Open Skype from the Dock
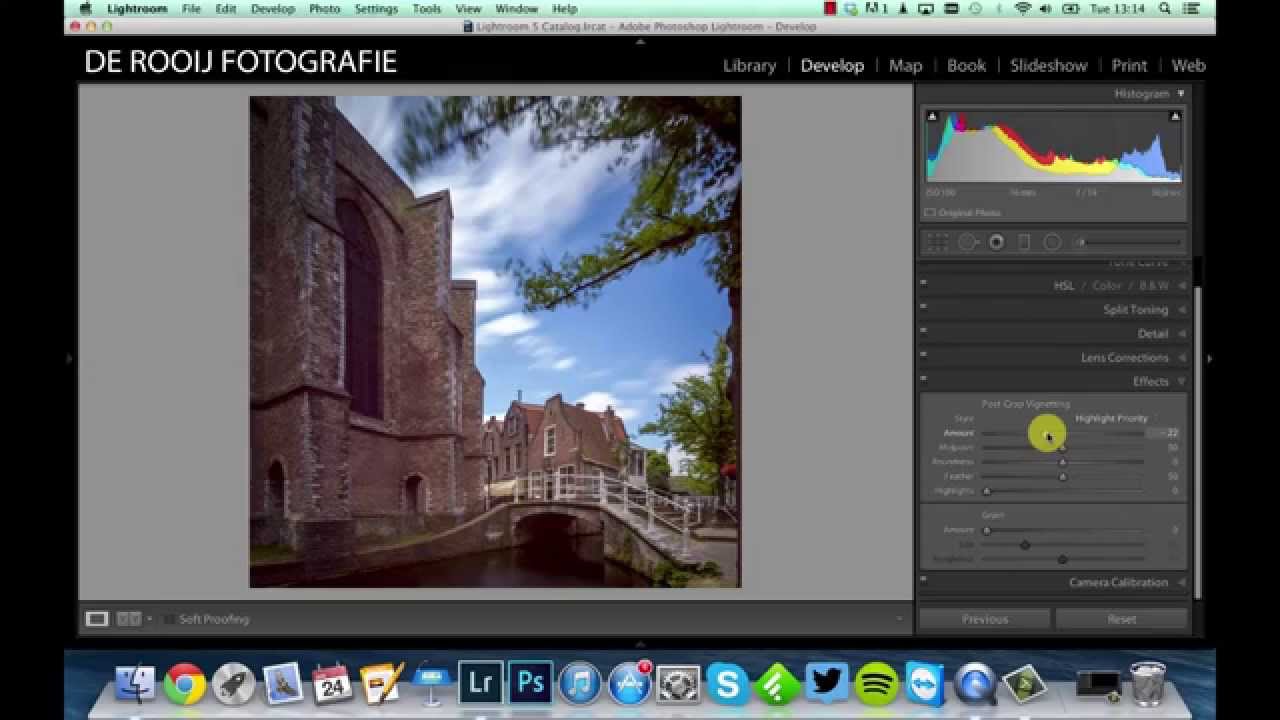 click(728, 685)
